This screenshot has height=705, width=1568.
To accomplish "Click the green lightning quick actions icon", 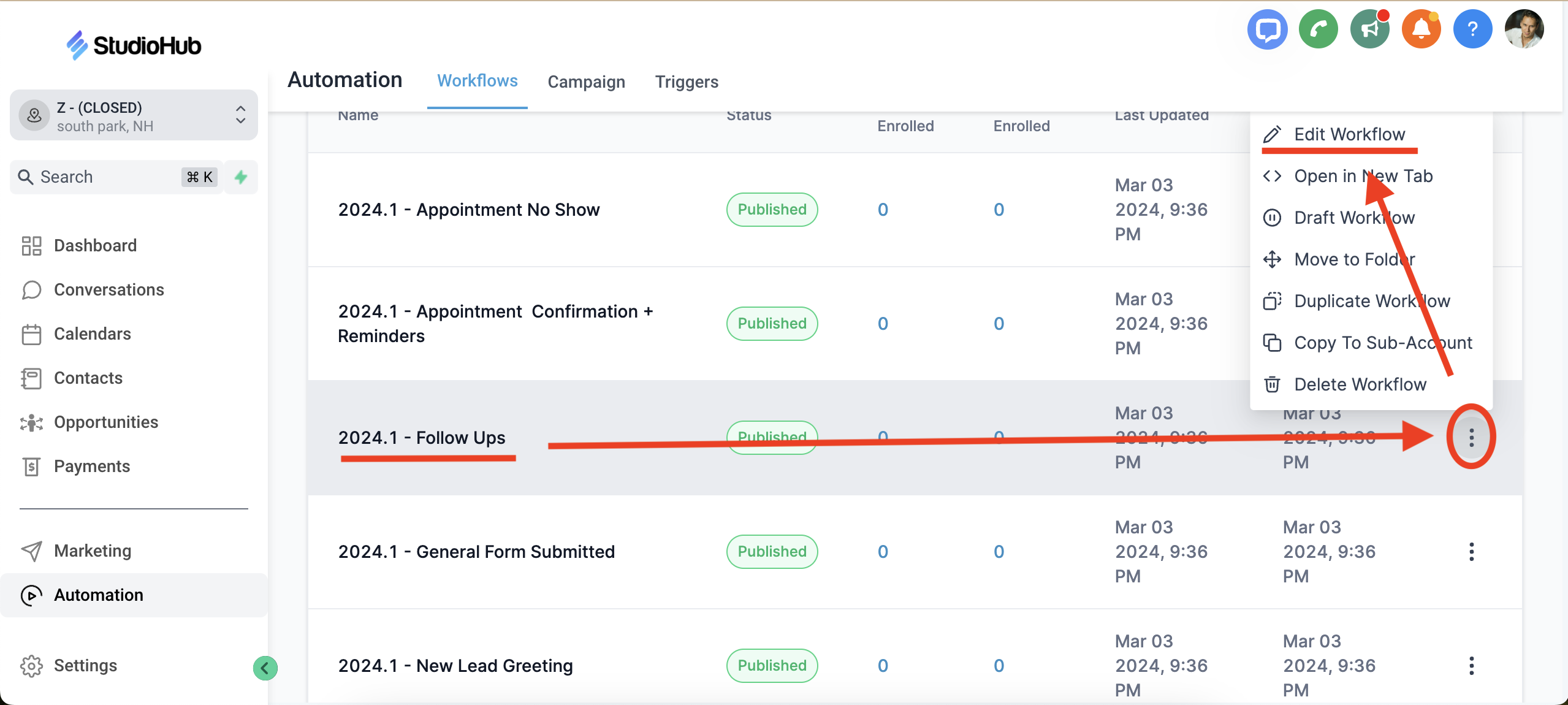I will [x=241, y=177].
